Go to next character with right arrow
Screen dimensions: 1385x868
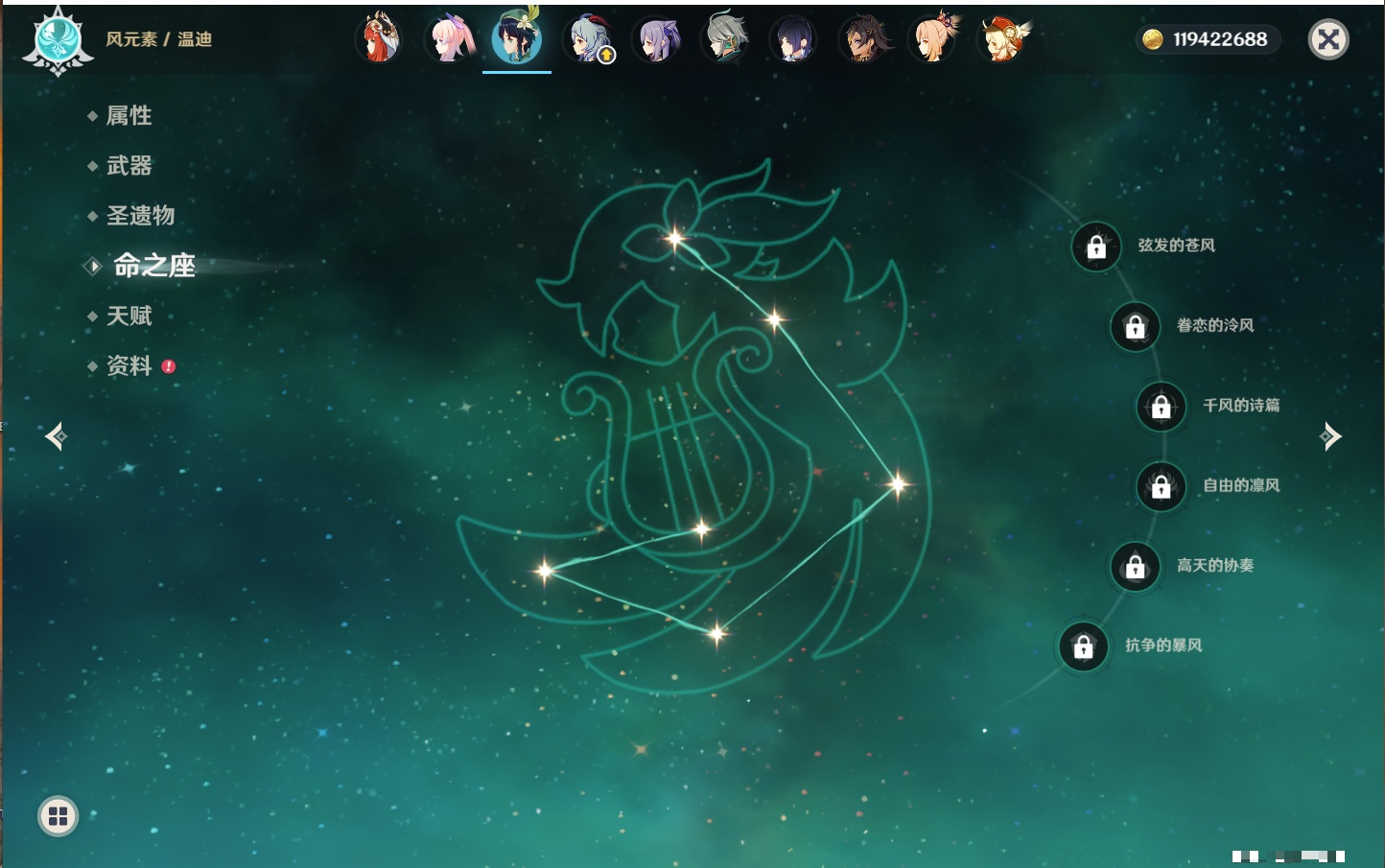coord(1330,436)
